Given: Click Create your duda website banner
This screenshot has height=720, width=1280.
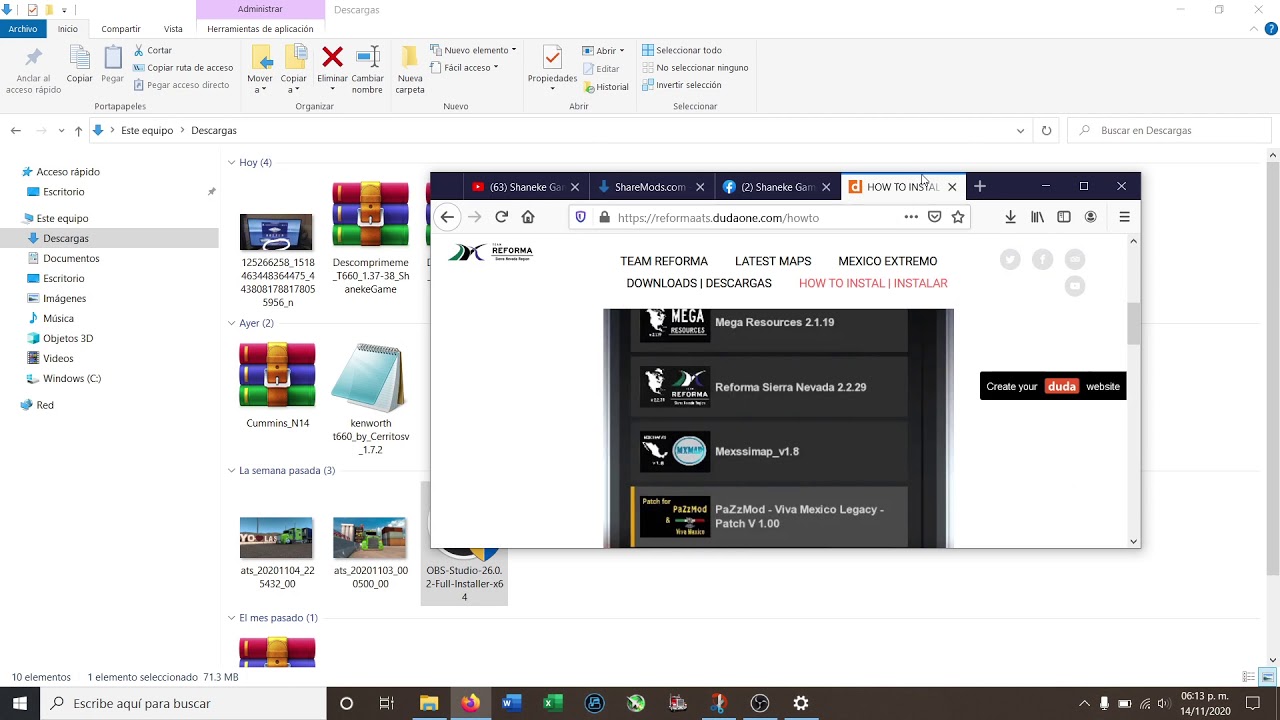Looking at the screenshot, I should [1053, 386].
